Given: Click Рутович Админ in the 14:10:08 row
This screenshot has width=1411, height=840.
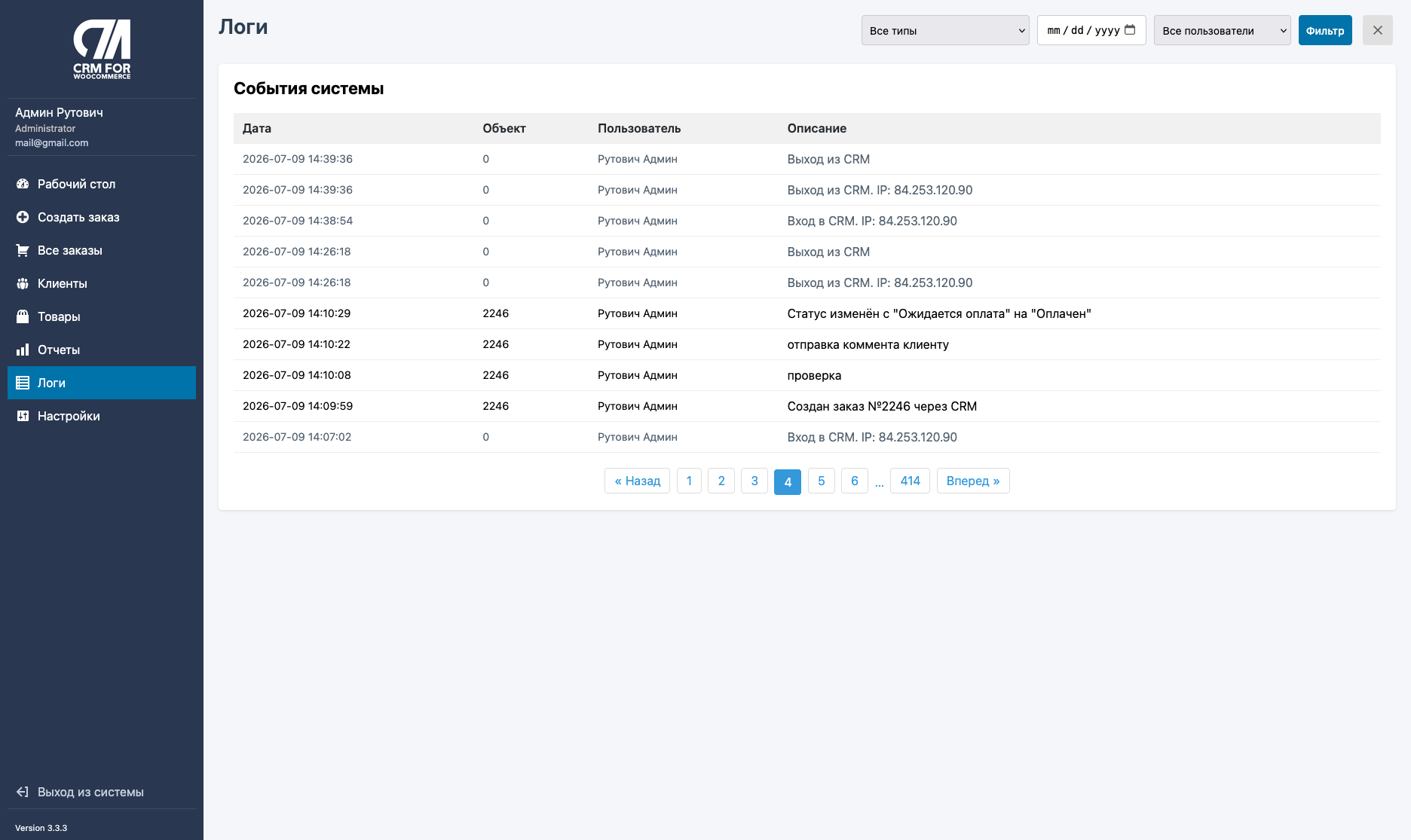Looking at the screenshot, I should click(638, 375).
